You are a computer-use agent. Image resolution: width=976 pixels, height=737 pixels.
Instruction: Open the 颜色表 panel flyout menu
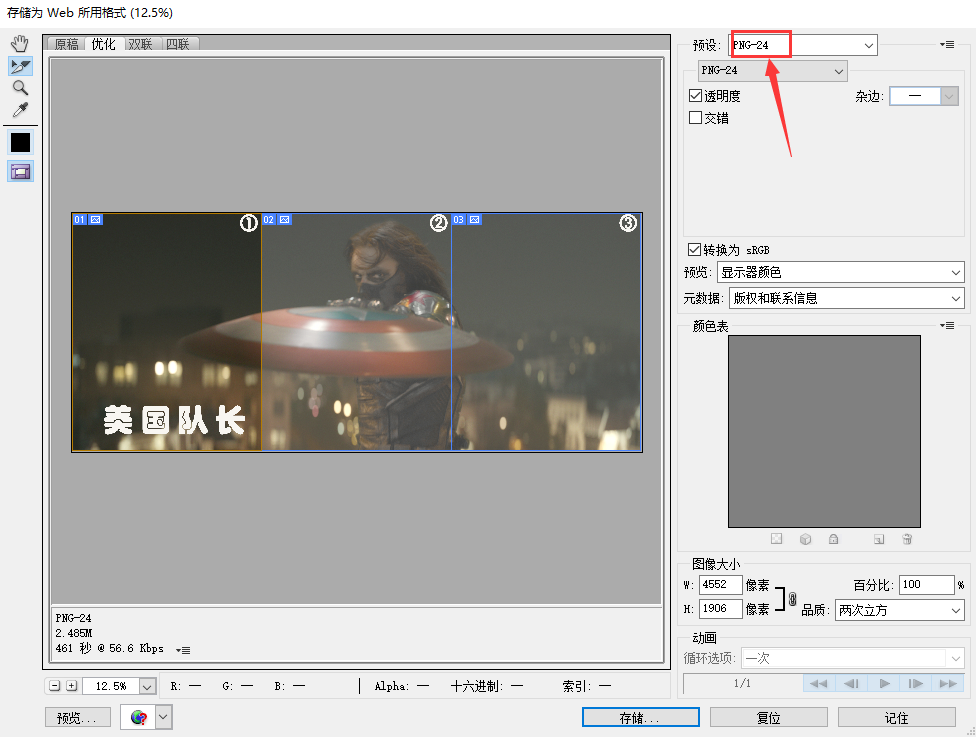coord(947,326)
